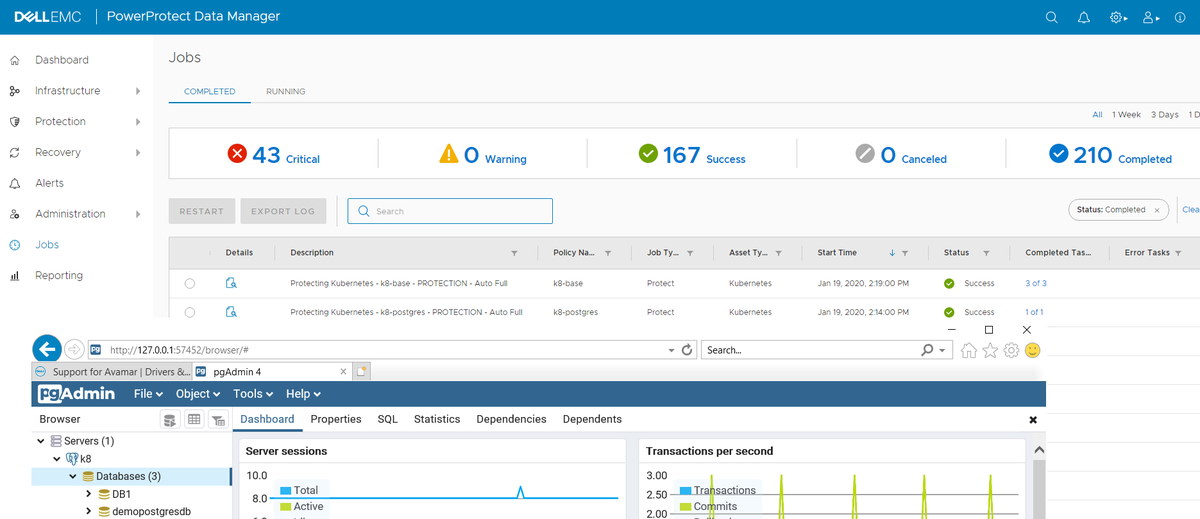Switch to pgAdmin SQL tab

[x=387, y=419]
